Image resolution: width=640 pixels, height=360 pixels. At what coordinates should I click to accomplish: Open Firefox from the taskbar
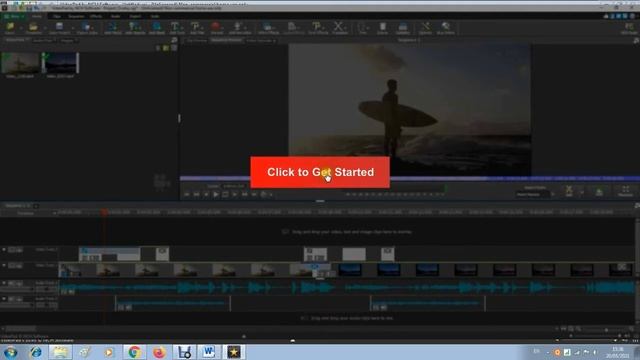[159, 352]
